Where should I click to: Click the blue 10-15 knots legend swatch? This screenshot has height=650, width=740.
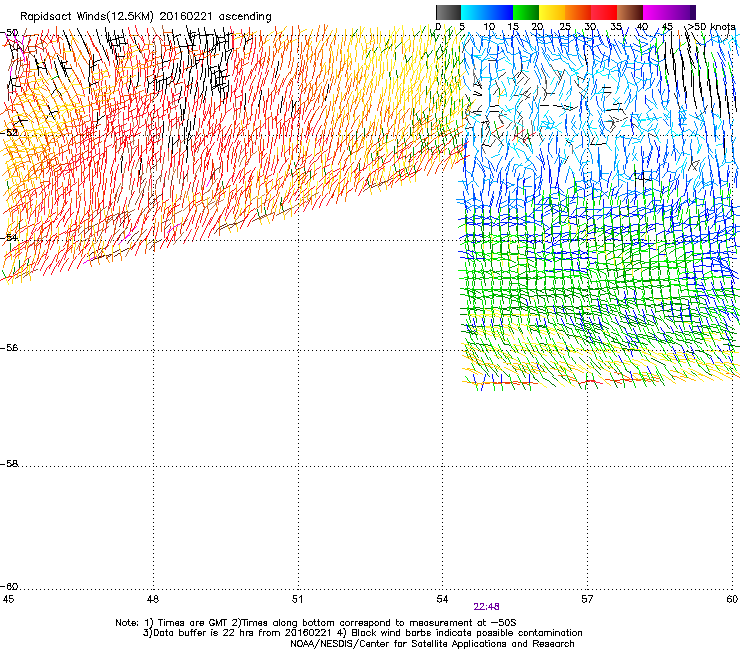click(x=500, y=12)
